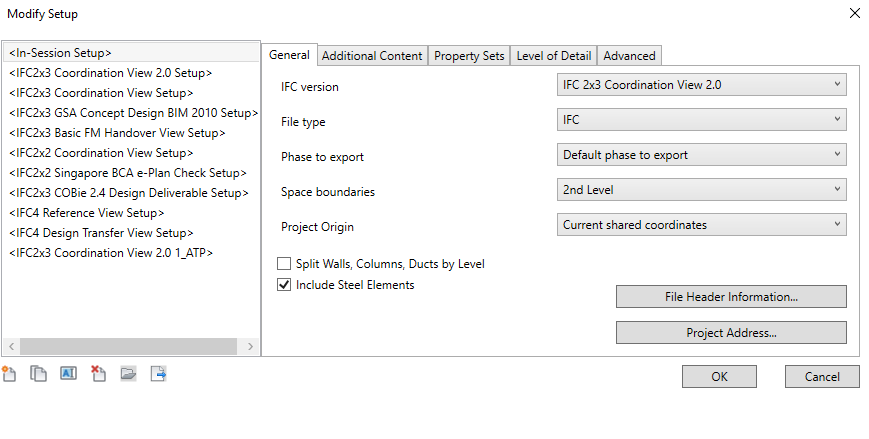Viewport: 869px width, 439px height.
Task: Expand the Project Origin dropdown
Action: (x=701, y=225)
